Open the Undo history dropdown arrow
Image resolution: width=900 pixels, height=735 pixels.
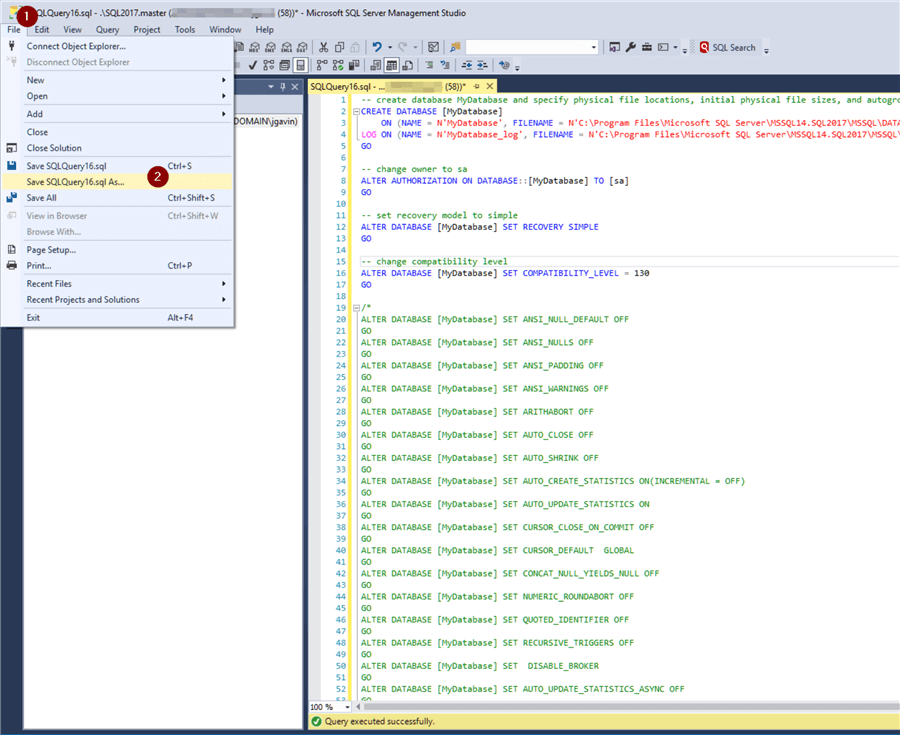tap(390, 47)
